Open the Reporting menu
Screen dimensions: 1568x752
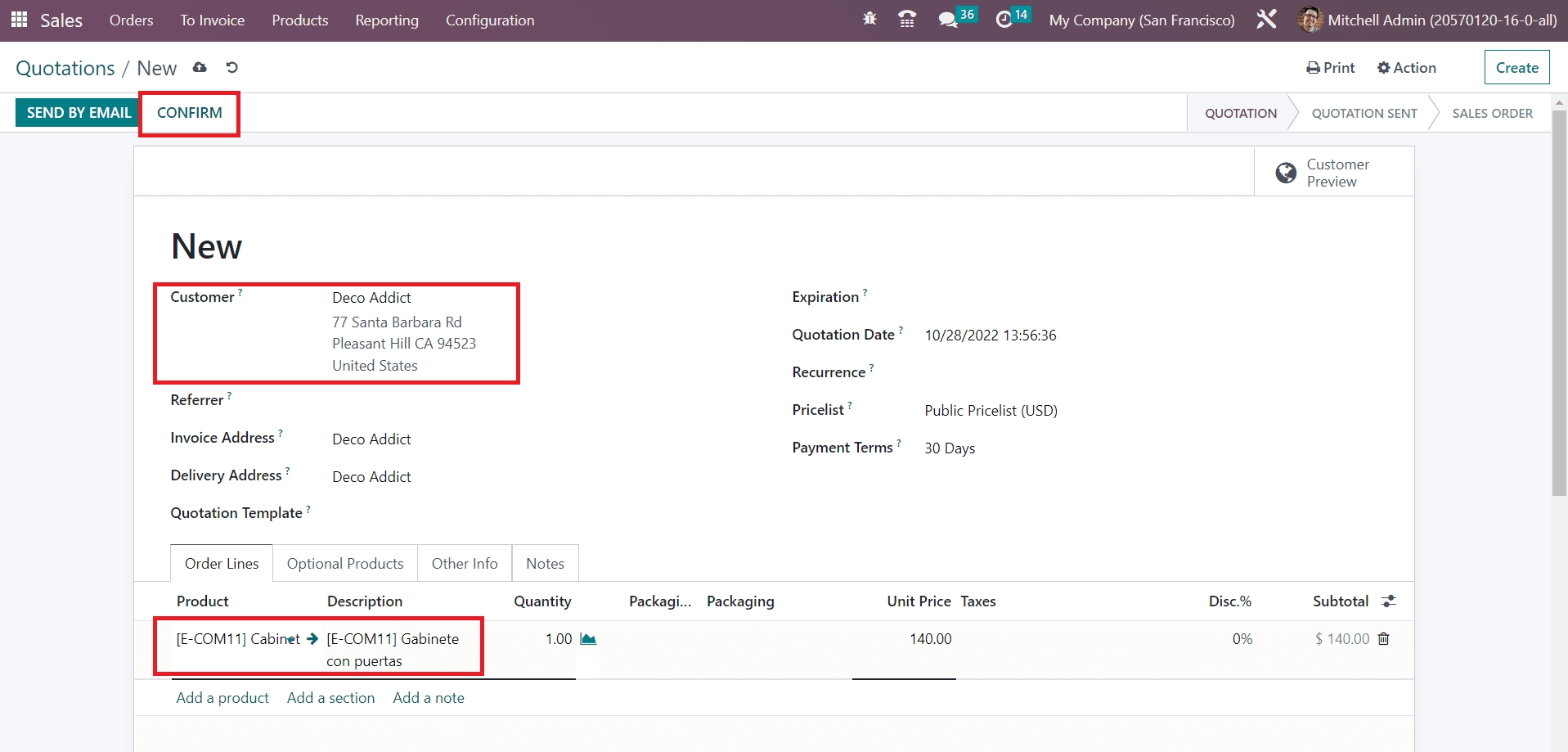pyautogui.click(x=387, y=20)
